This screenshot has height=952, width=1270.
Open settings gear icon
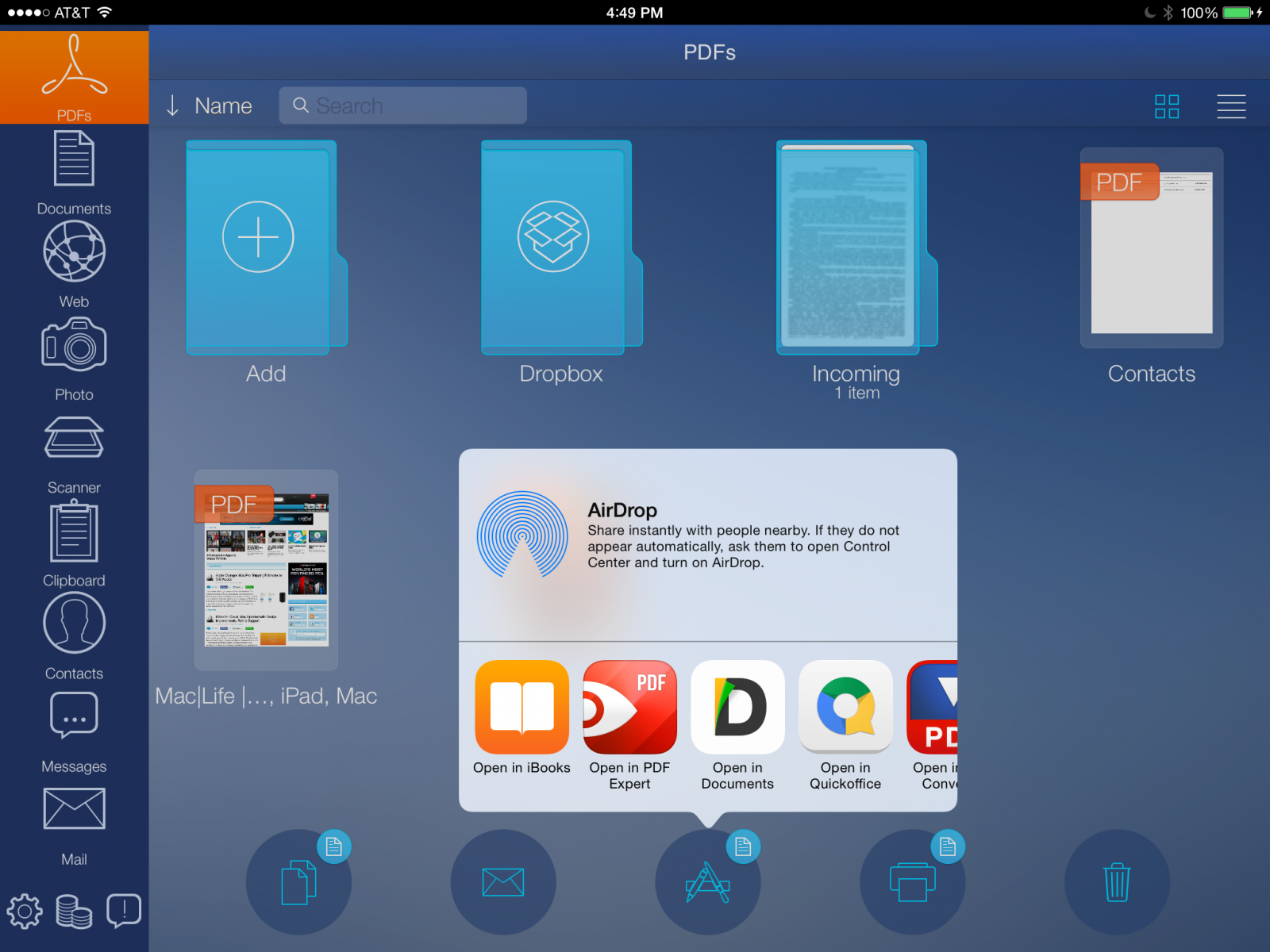25,911
